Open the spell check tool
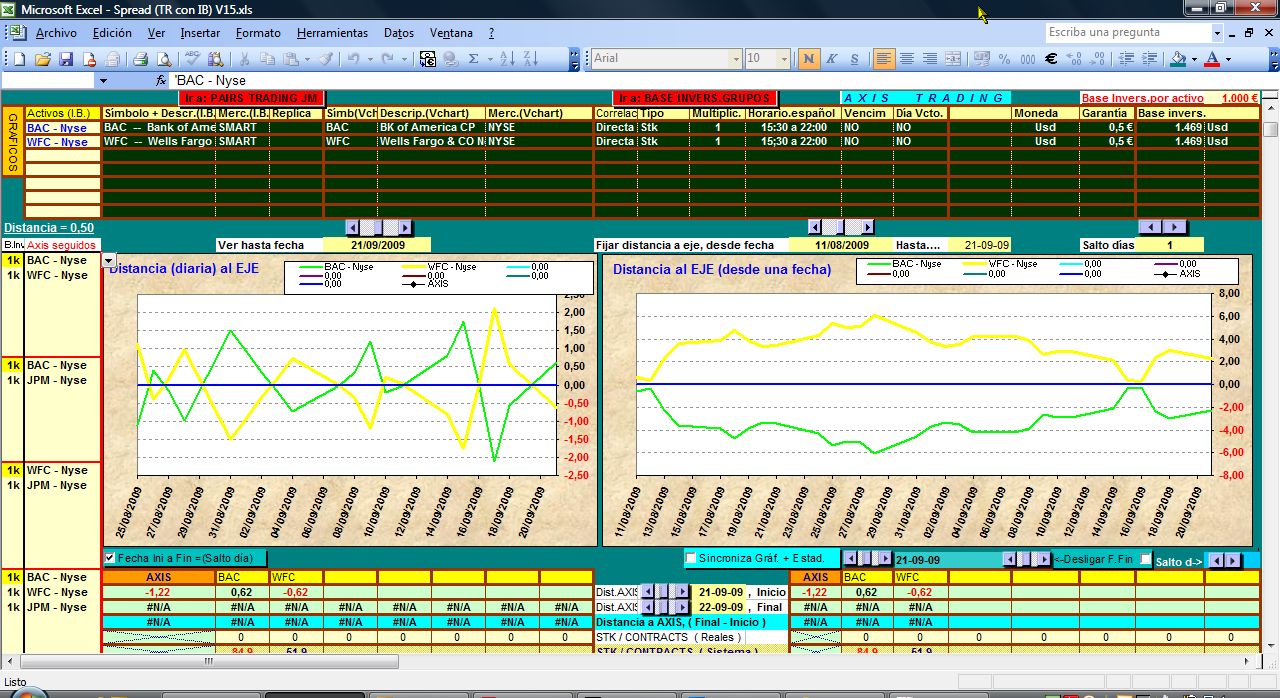The height and width of the screenshot is (698, 1280). click(193, 59)
